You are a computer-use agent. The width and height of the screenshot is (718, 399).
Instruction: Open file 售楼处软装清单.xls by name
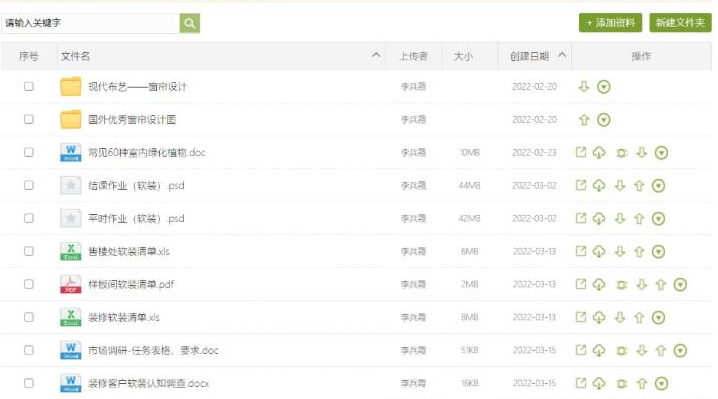129,251
